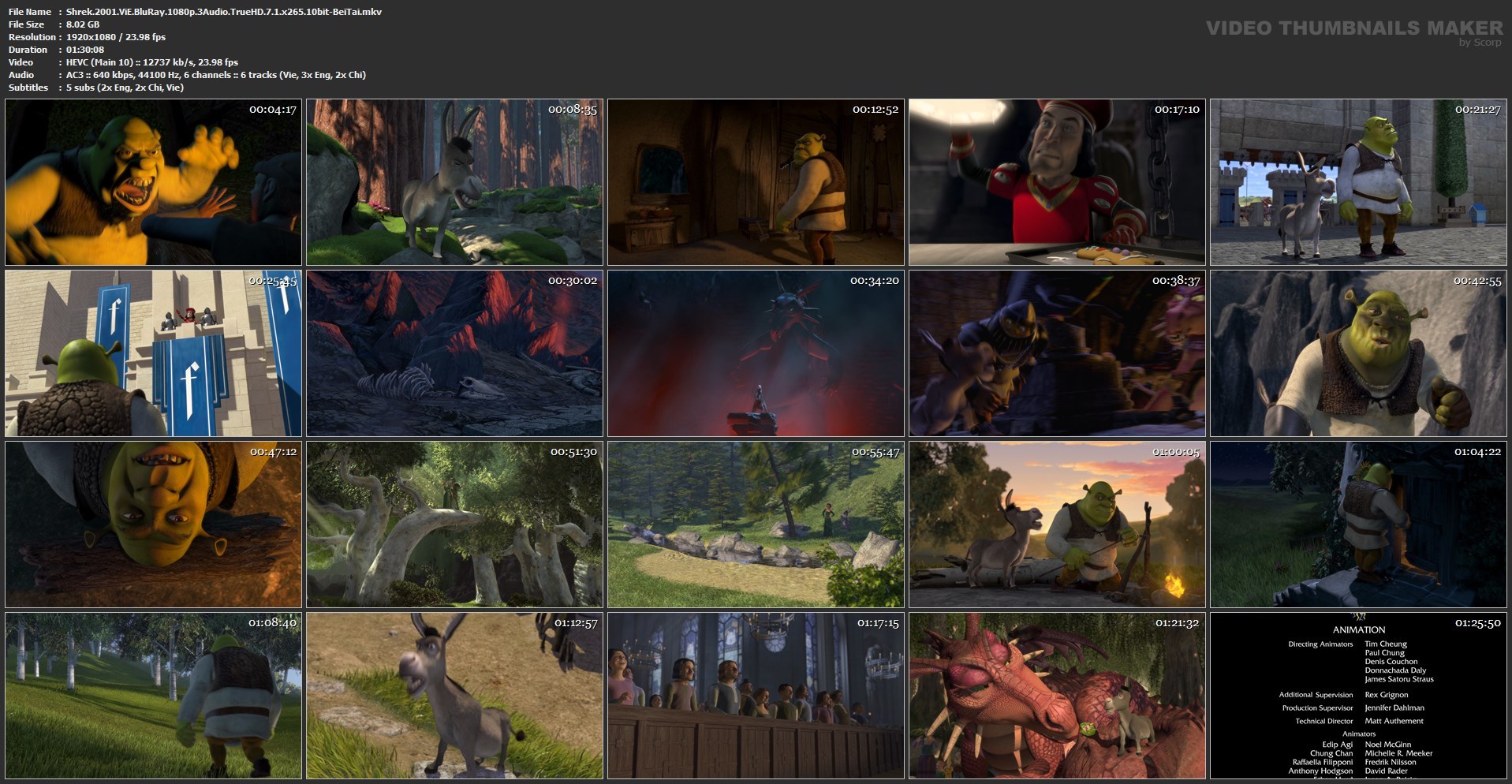Screen dimensions: 1512x784
Task: Select the campfire sunset thumbnail at 01:00:05
Action: tap(1058, 525)
